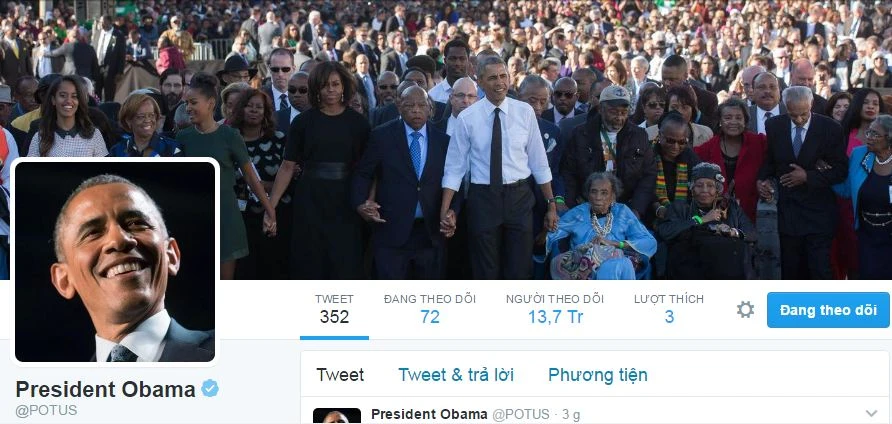Open the gear settings icon beside follow button
Screen dimensions: 892x424
pyautogui.click(x=745, y=310)
